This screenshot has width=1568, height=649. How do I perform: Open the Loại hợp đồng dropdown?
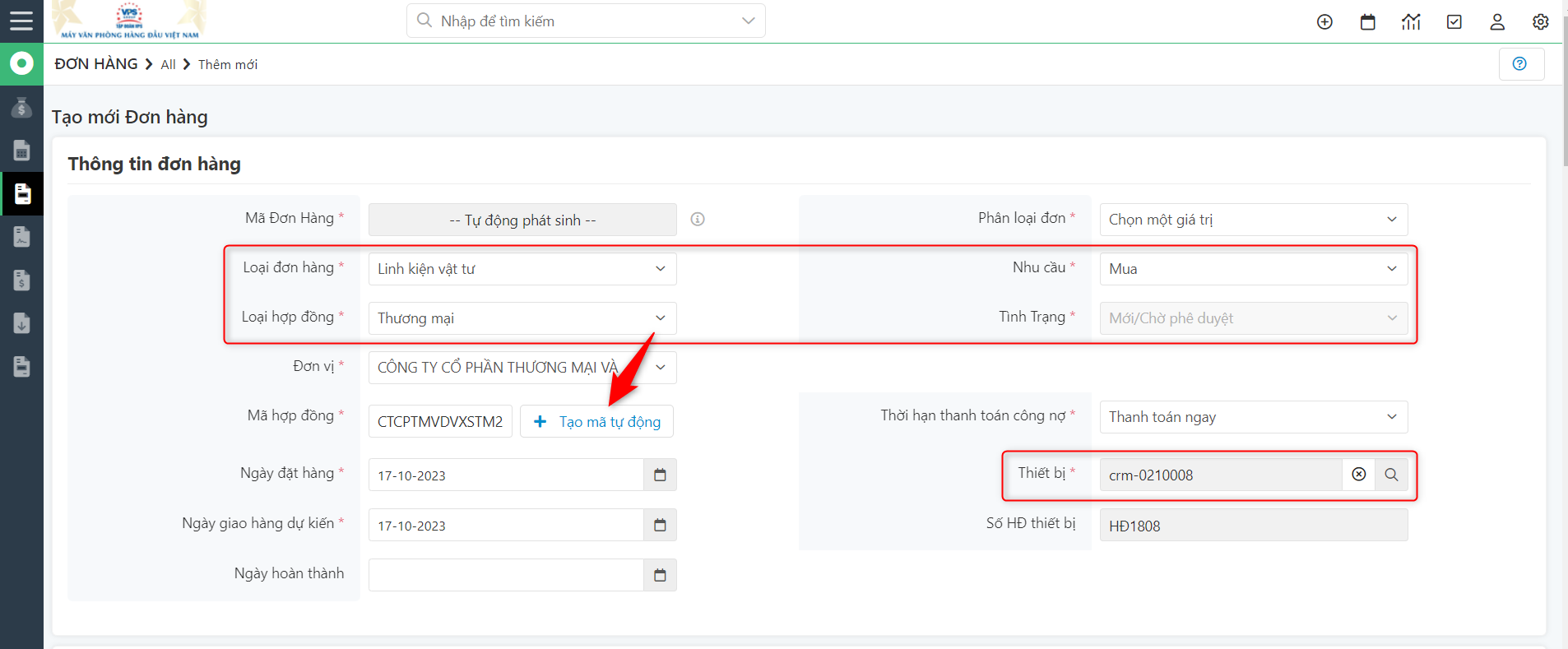(522, 318)
